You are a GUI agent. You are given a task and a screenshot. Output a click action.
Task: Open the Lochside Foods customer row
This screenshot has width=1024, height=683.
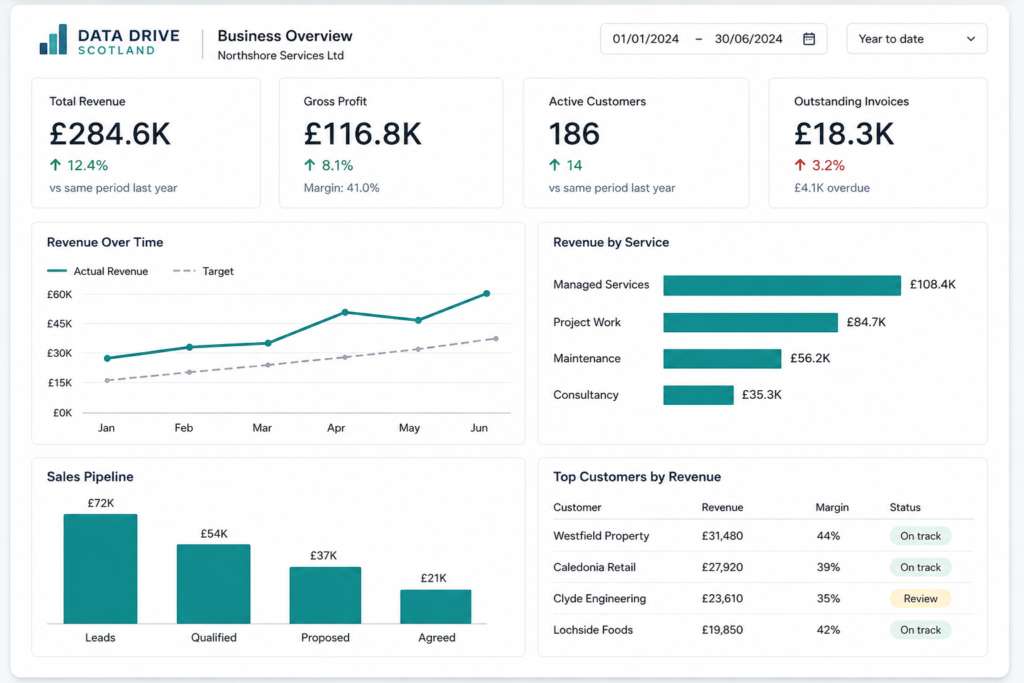763,630
